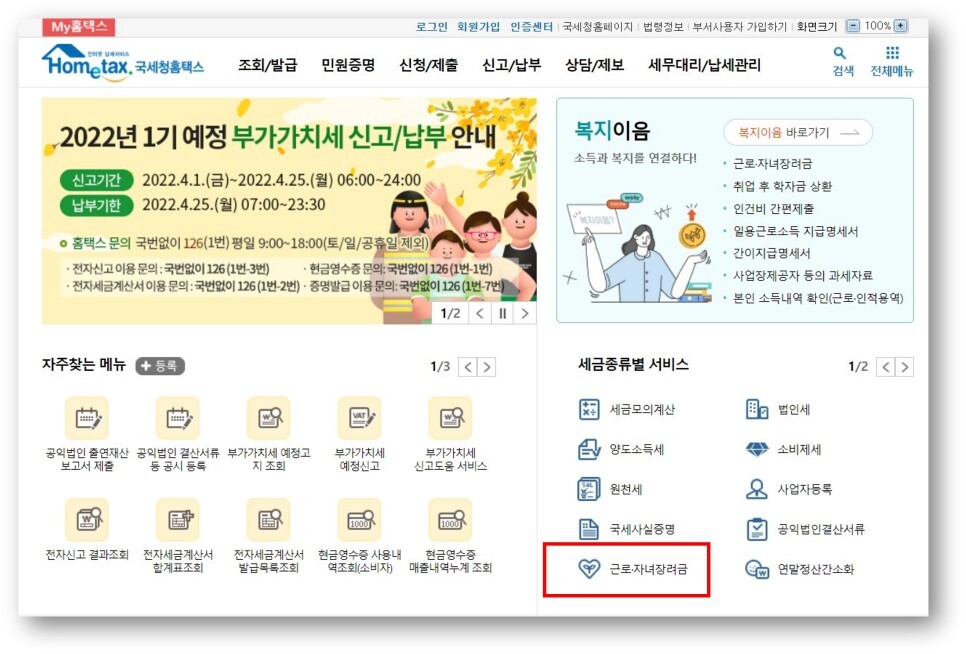Viewport: 966px width, 654px height.
Task: Click the 회원가입 link
Action: [x=478, y=26]
